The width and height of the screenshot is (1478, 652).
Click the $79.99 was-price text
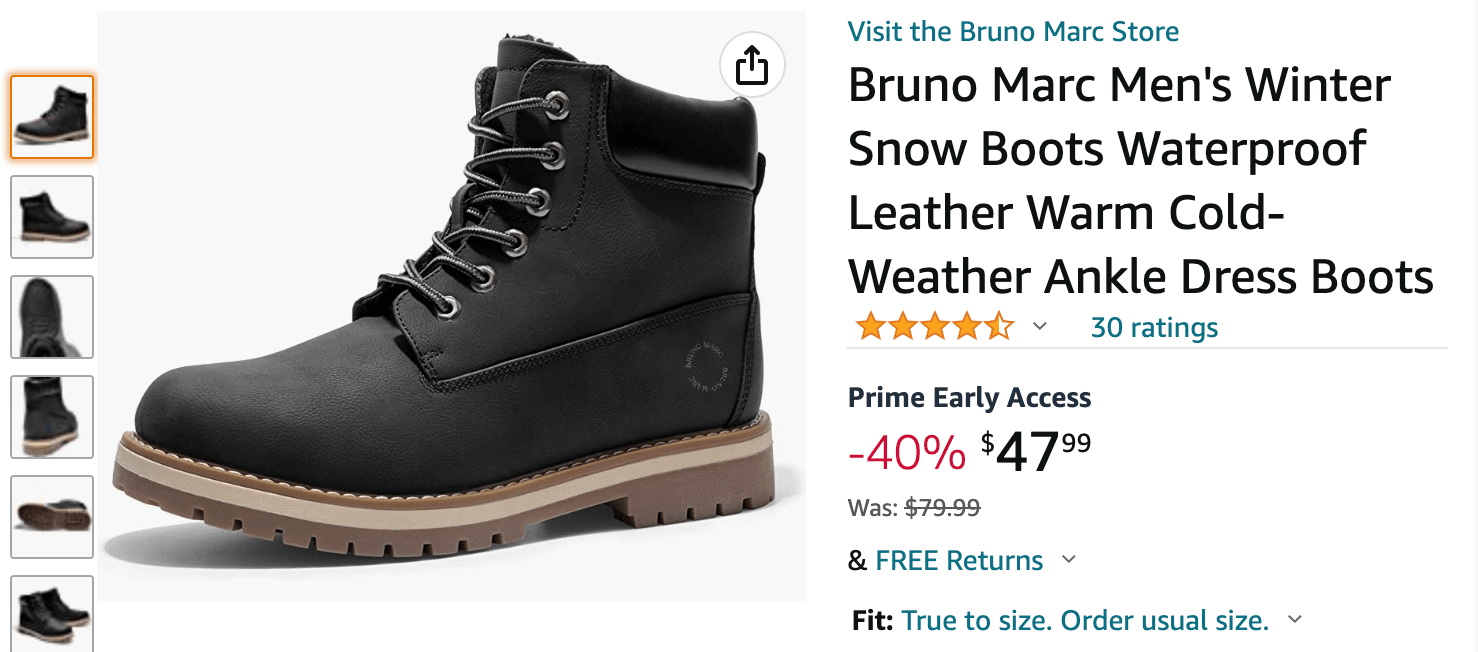pyautogui.click(x=942, y=507)
